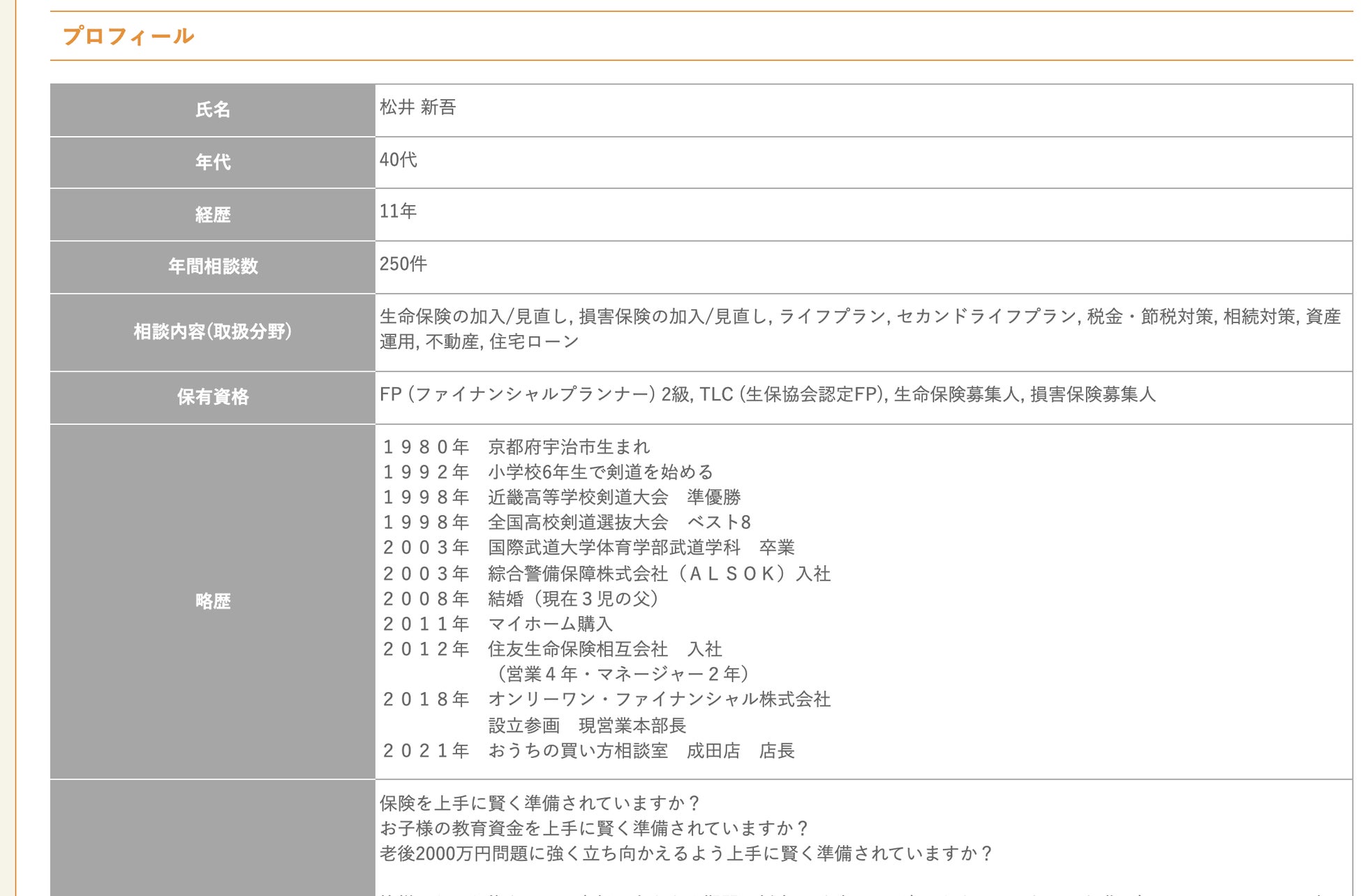The height and width of the screenshot is (896, 1361).
Task: Click the 氏名 label cell
Action: 212,110
